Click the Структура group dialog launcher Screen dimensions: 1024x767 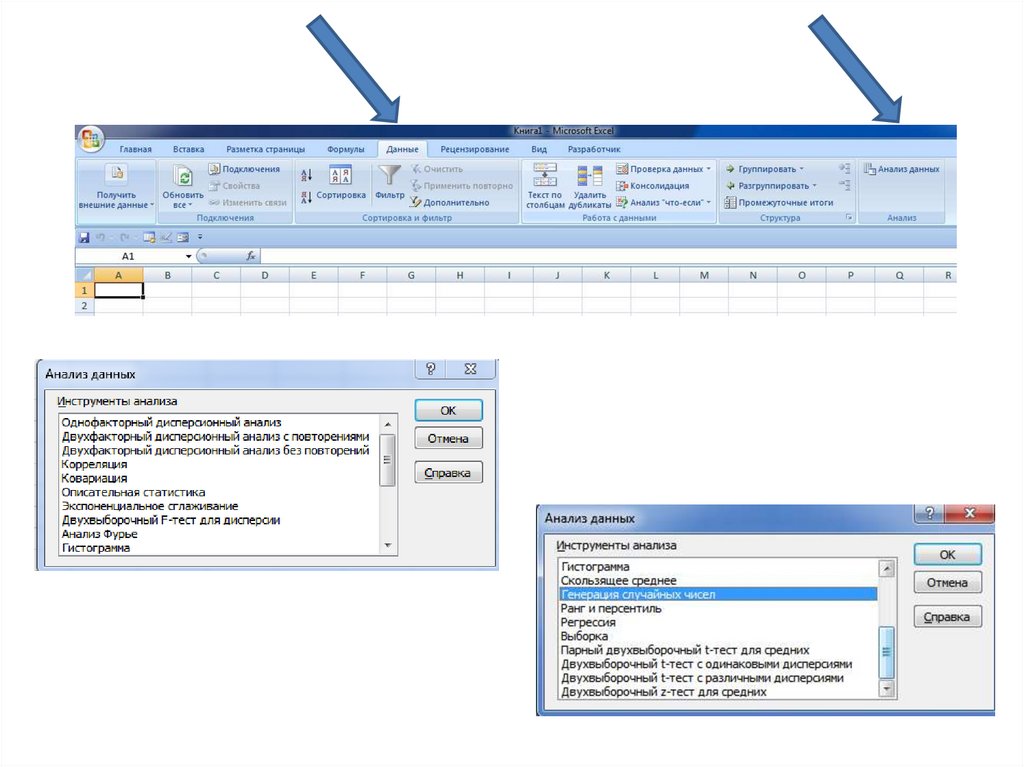(849, 218)
